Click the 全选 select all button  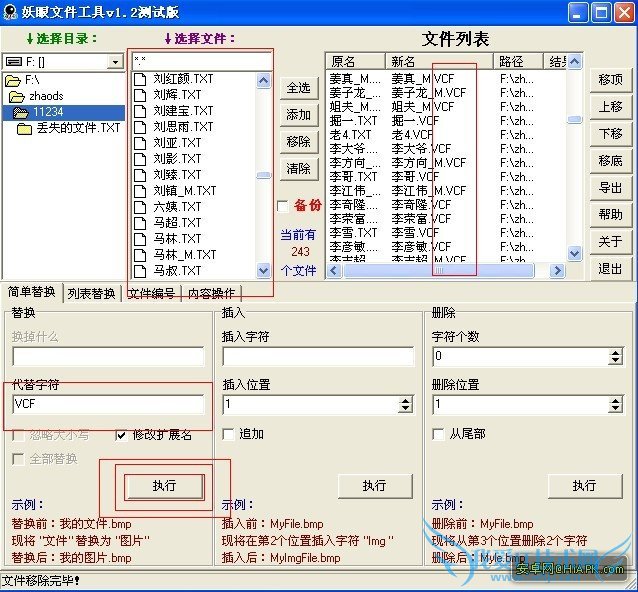pyautogui.click(x=299, y=88)
